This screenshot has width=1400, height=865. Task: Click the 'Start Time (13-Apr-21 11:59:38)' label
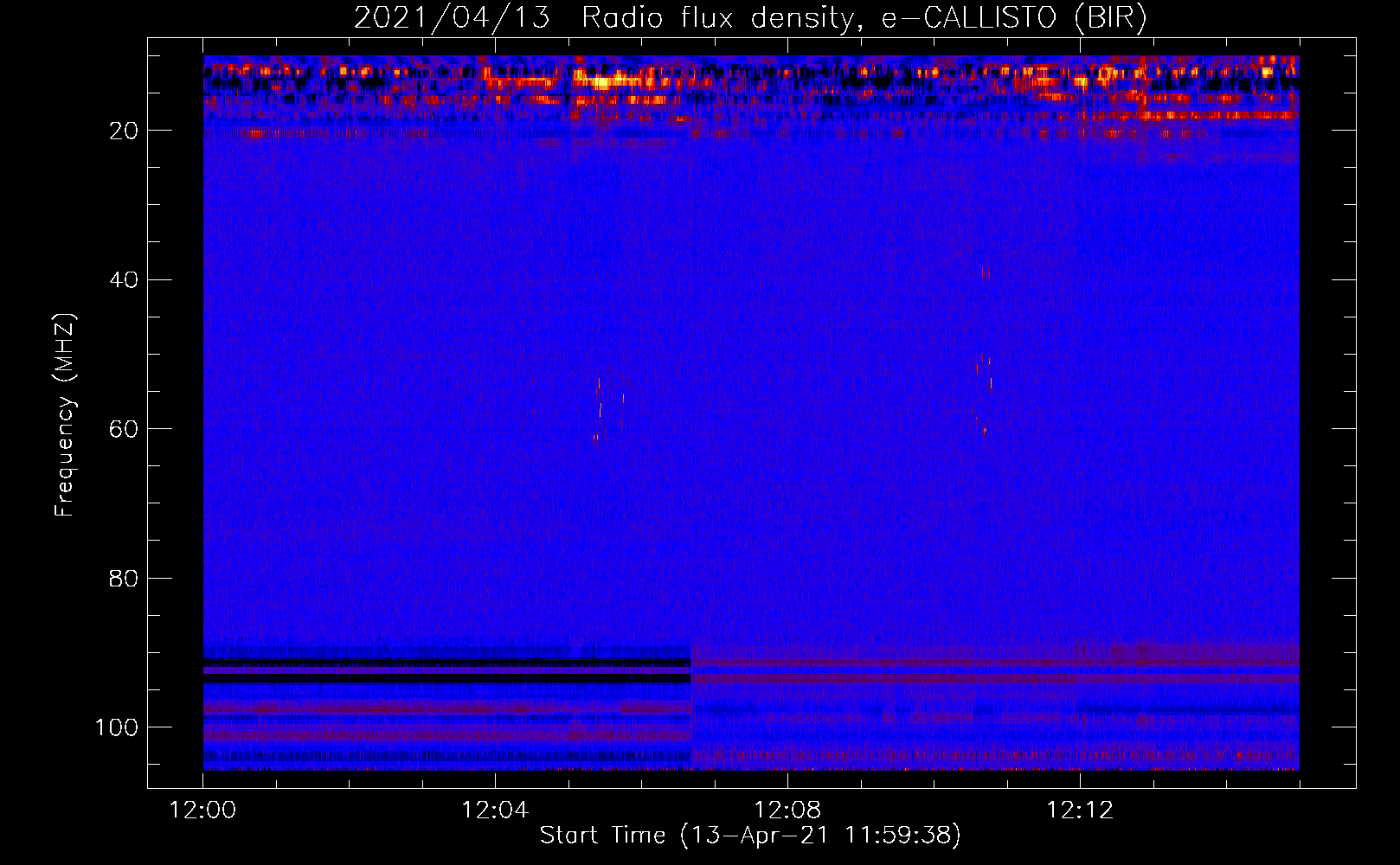750,836
